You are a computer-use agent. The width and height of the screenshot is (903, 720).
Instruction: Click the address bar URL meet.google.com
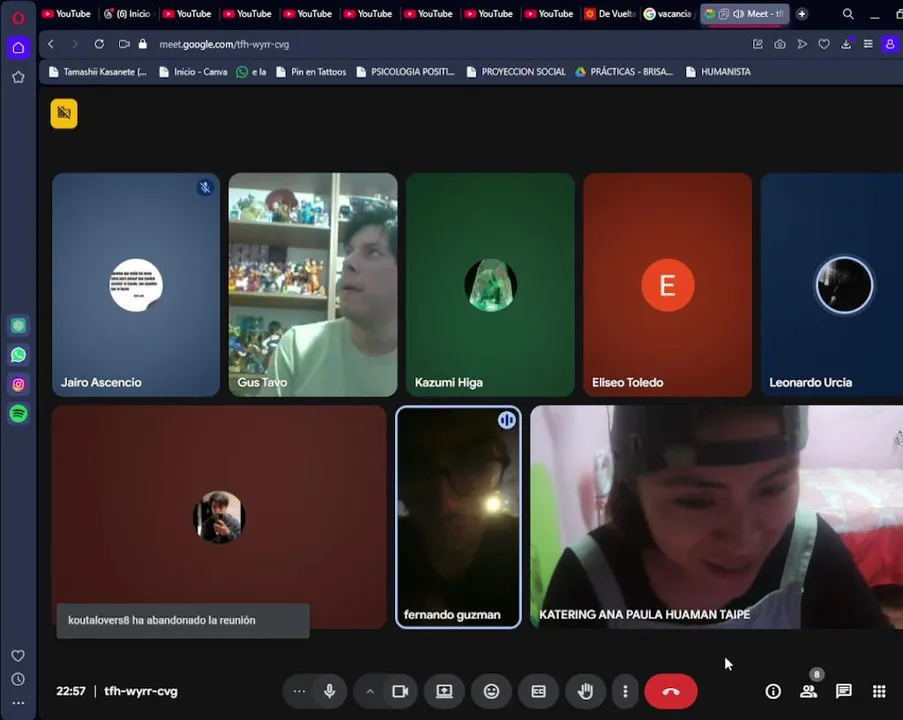(x=224, y=44)
